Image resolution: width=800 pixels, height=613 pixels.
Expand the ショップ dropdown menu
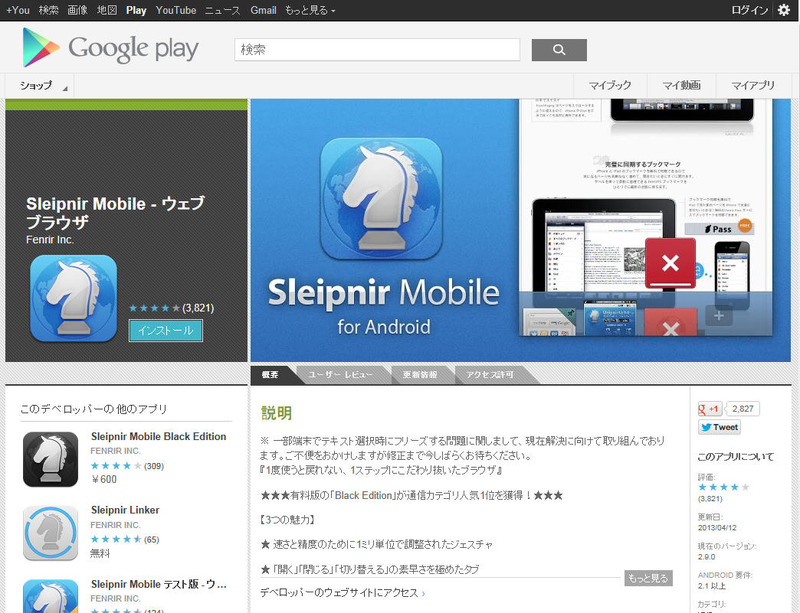tap(40, 86)
